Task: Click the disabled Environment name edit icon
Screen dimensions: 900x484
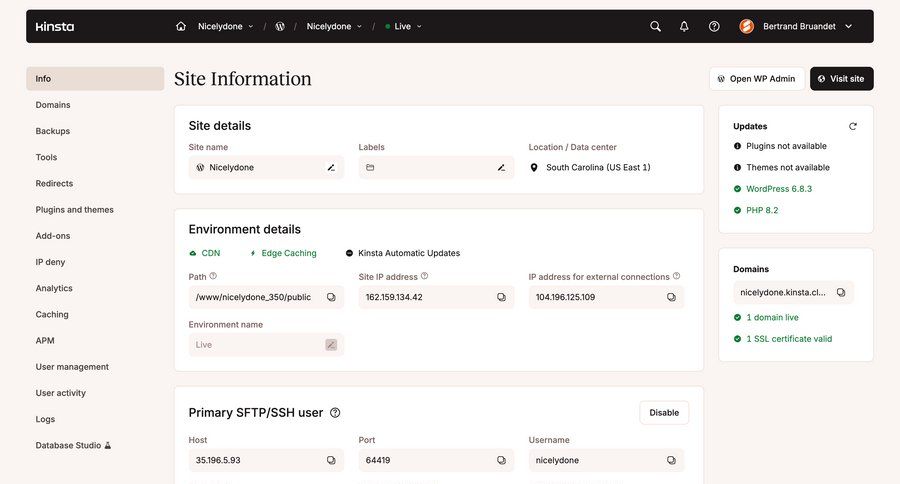Action: (331, 345)
